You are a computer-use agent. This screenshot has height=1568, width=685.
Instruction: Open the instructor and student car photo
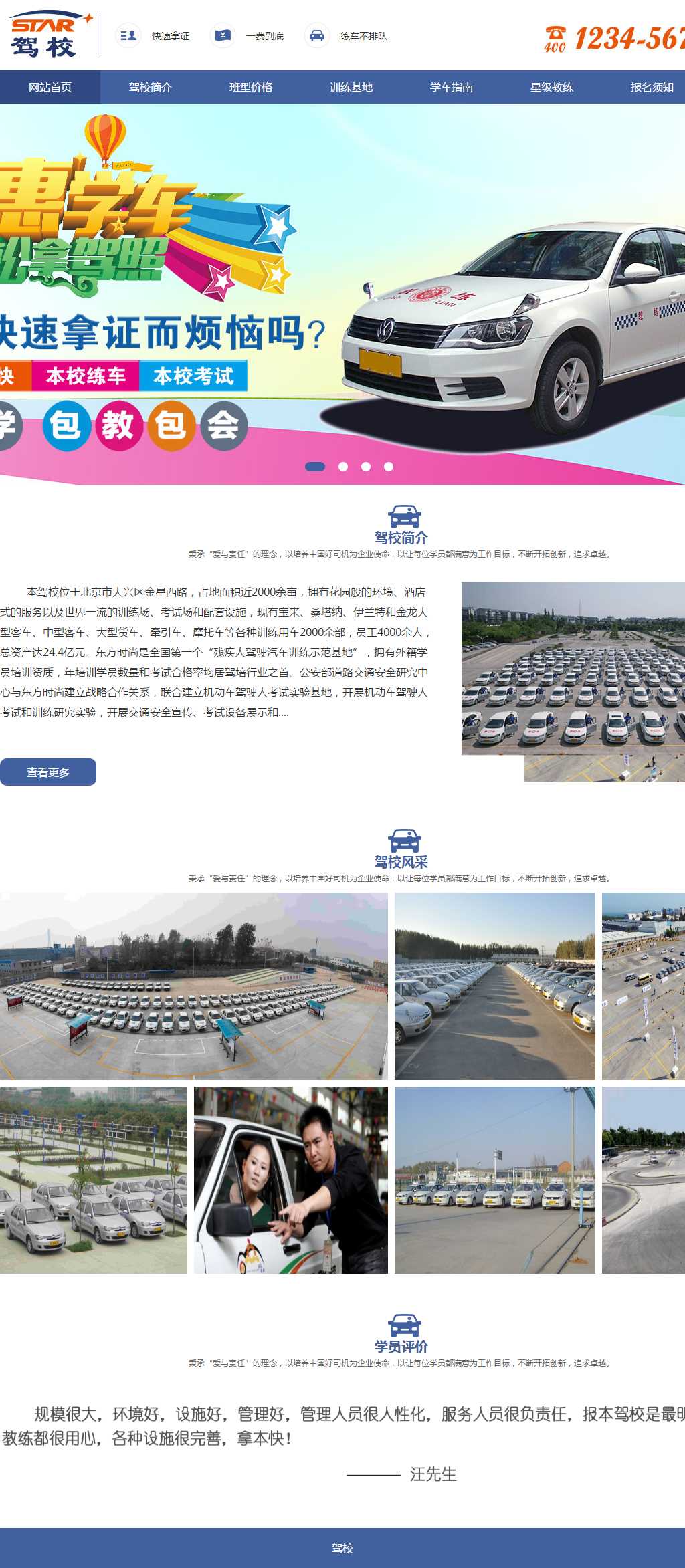291,1180
